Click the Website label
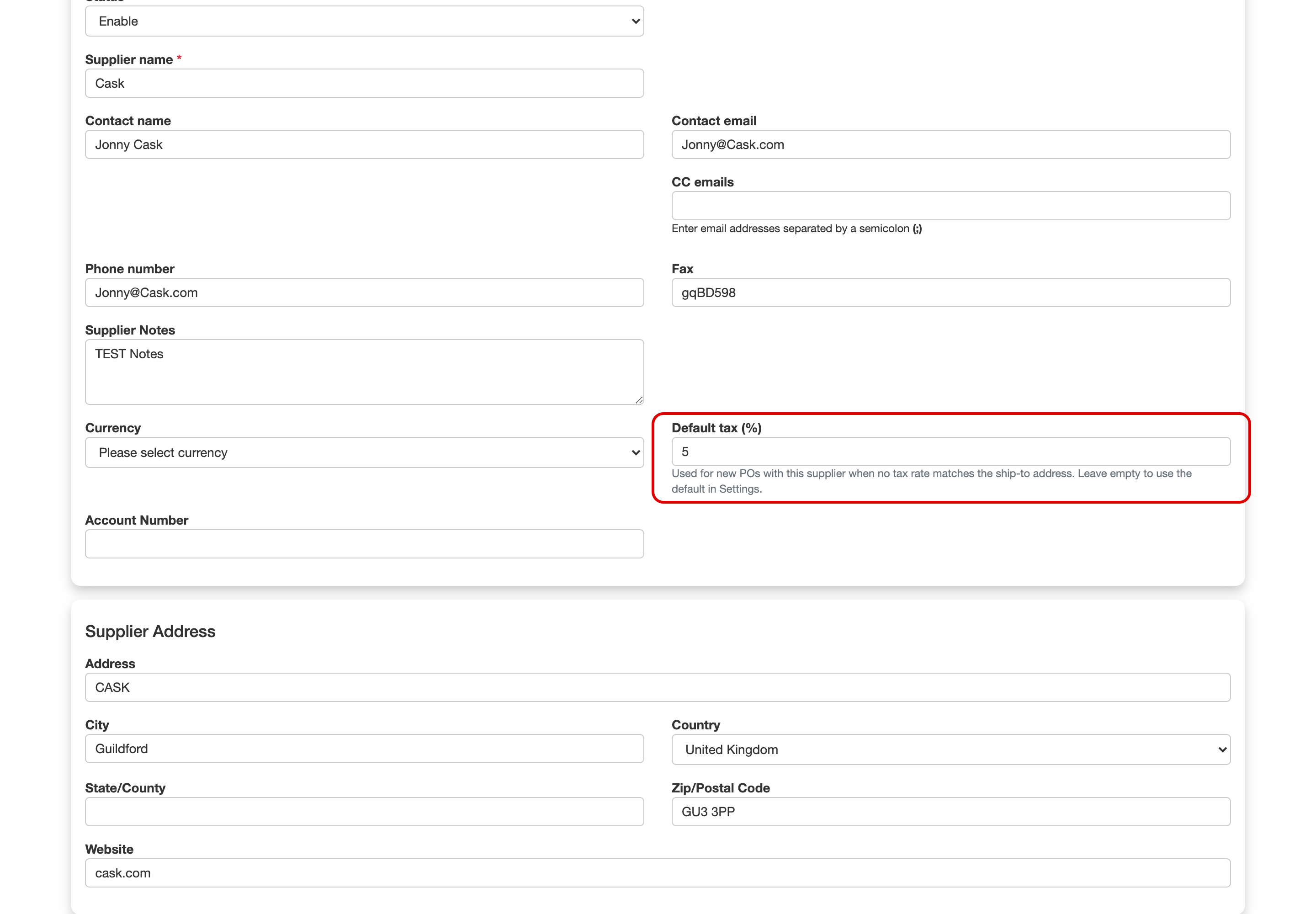This screenshot has width=1316, height=914. click(109, 849)
